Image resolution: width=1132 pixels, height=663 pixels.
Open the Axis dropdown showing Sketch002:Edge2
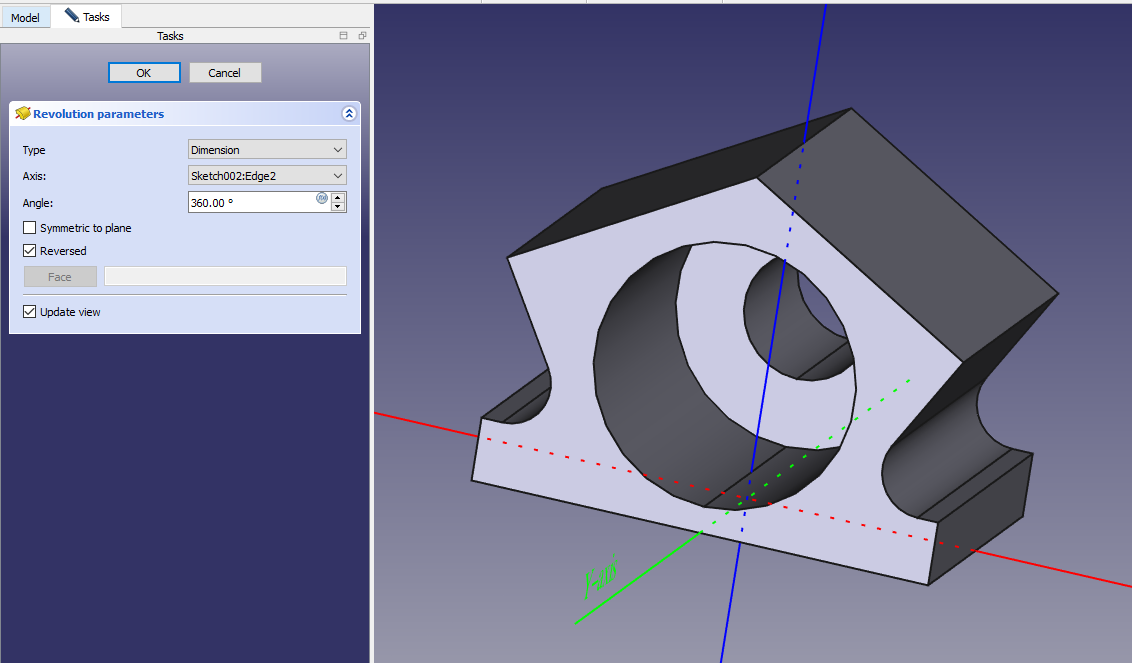(267, 176)
